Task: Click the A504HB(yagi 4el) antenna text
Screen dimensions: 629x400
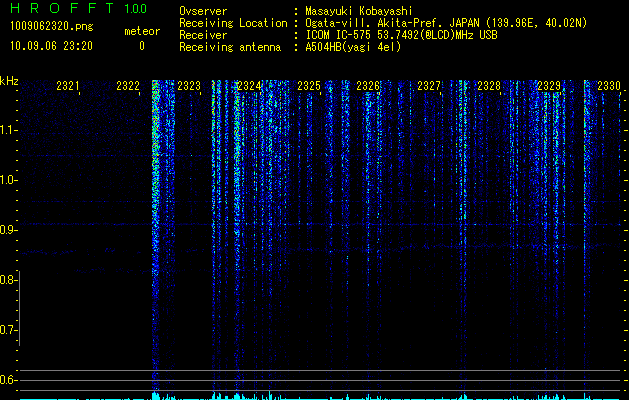Action: click(x=353, y=47)
